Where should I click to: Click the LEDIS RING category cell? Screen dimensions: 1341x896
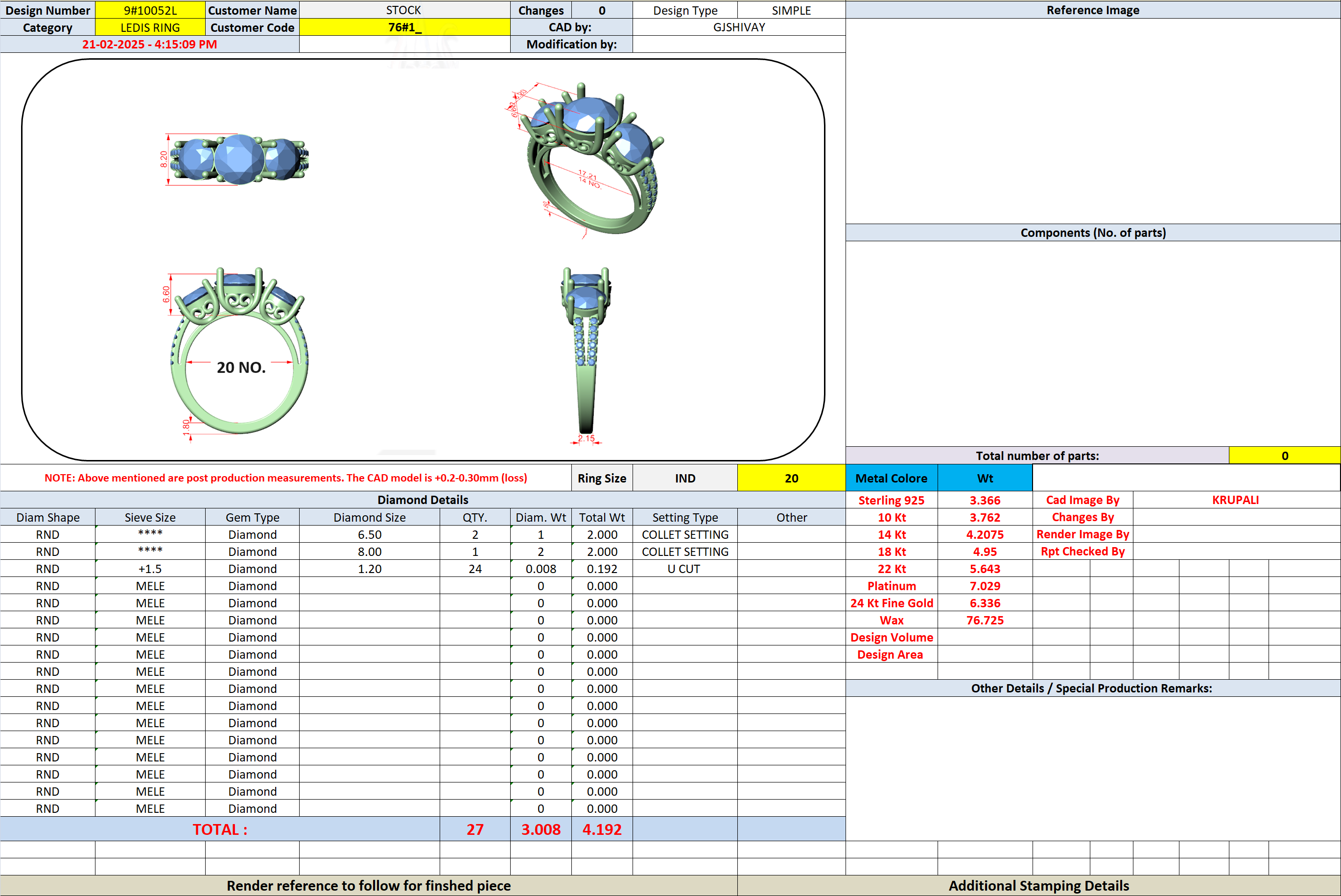point(150,27)
